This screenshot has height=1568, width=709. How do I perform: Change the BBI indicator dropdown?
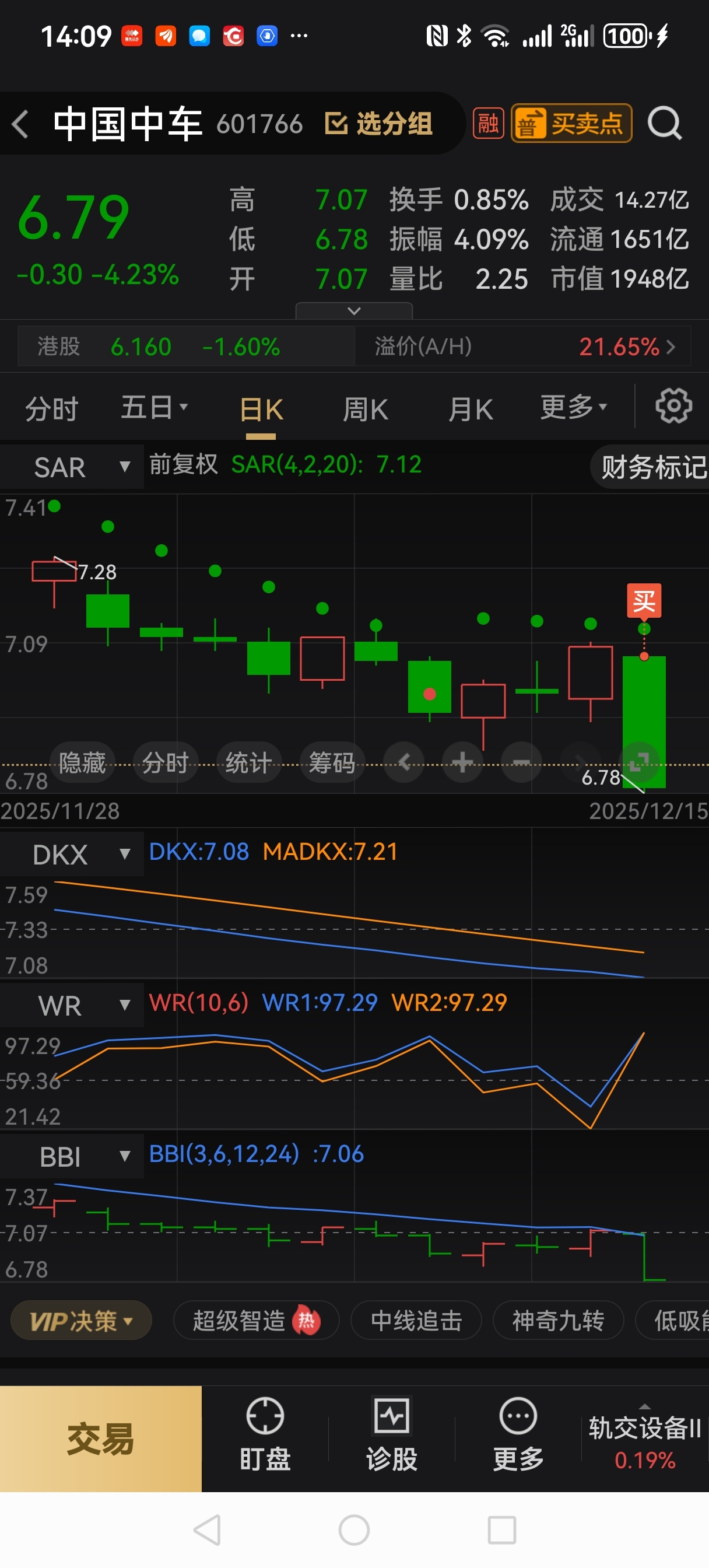click(72, 1157)
